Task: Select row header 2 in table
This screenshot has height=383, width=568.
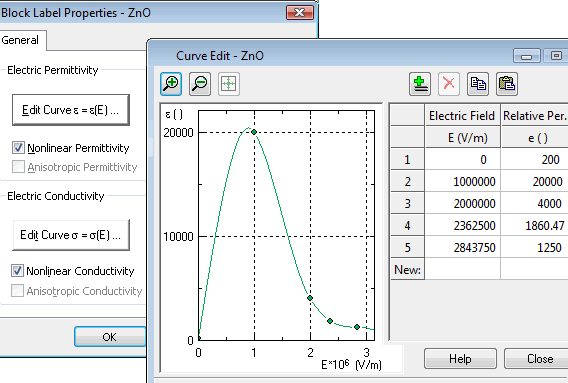Action: pyautogui.click(x=407, y=181)
